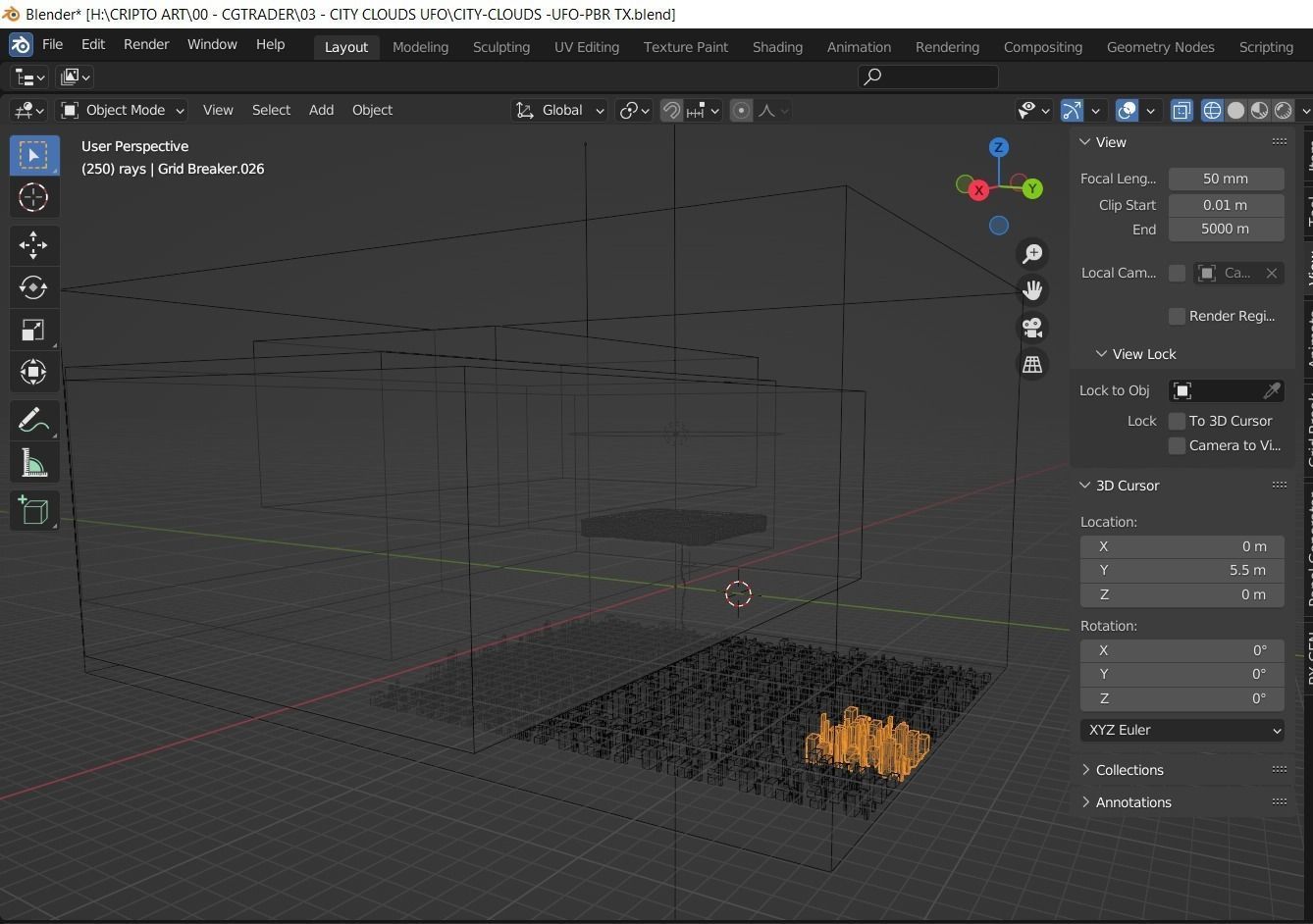This screenshot has height=924, width=1313.
Task: Click the Clip Start 0.01 m field
Action: click(x=1226, y=205)
